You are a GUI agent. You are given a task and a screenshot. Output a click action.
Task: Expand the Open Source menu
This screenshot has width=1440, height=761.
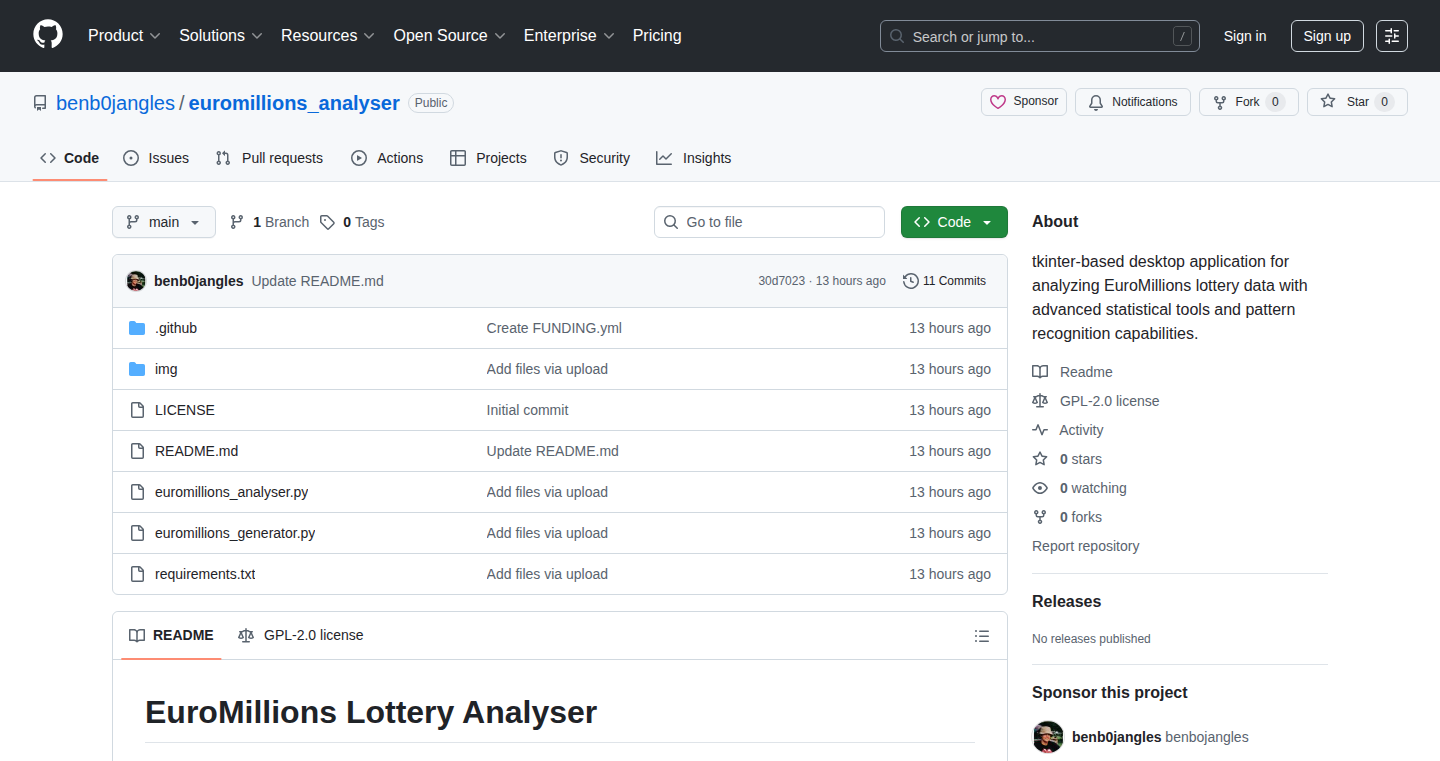[x=450, y=36]
